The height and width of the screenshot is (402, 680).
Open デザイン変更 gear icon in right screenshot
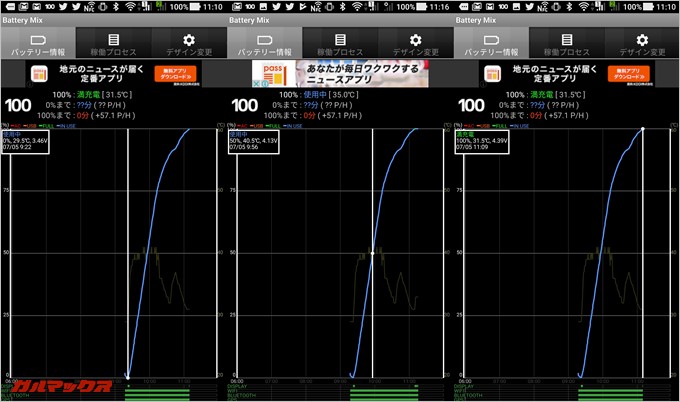point(643,39)
